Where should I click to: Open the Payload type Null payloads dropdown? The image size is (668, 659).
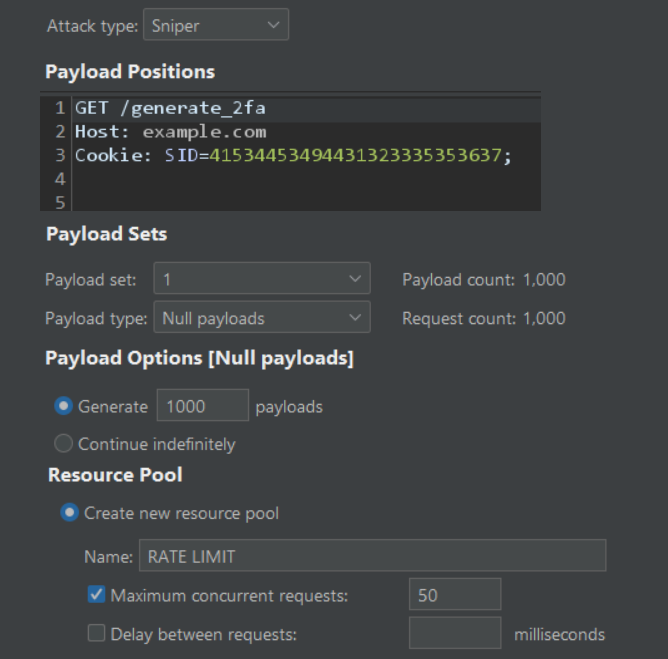(x=262, y=317)
